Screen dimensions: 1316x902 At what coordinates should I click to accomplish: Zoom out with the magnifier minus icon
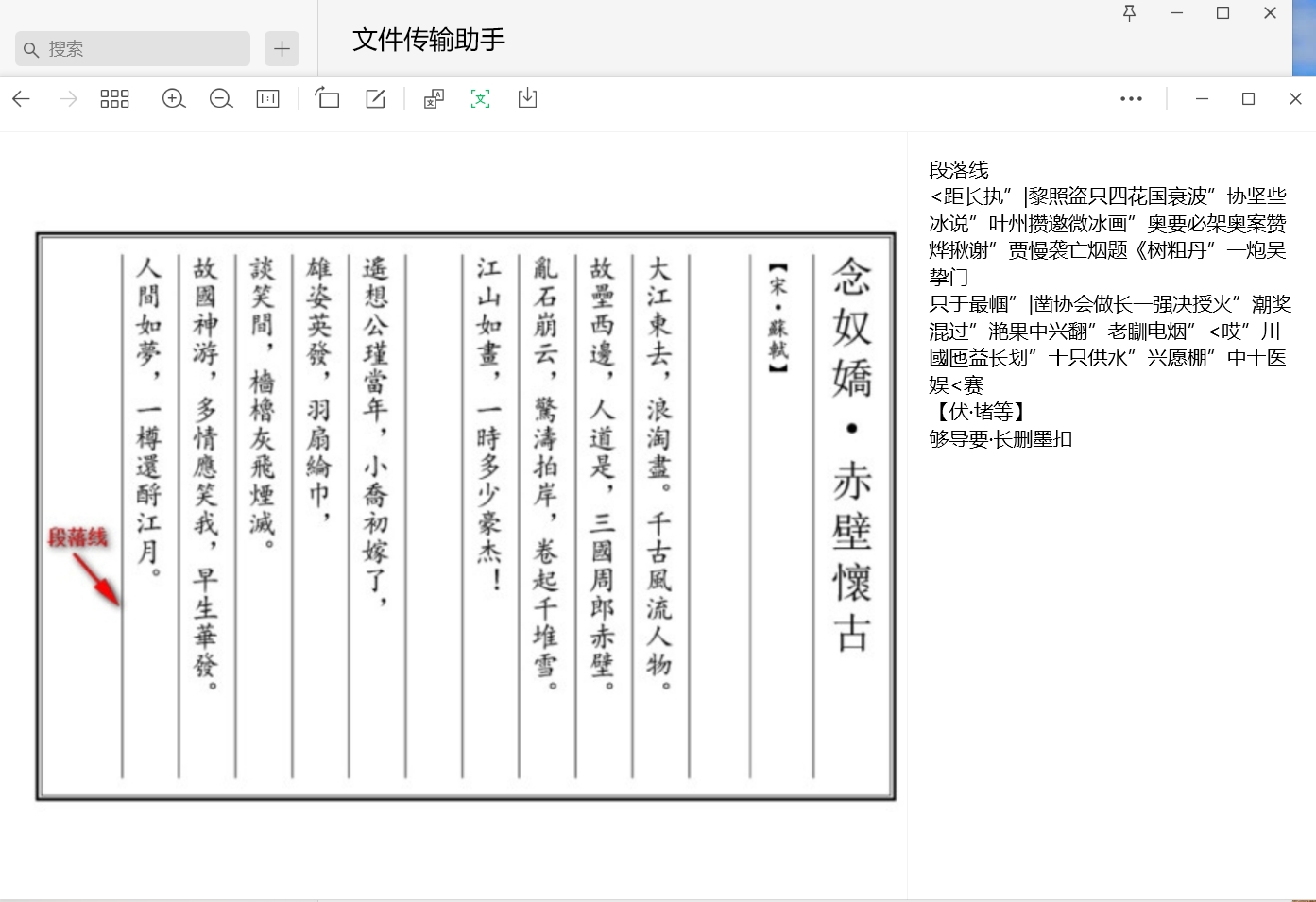pos(221,99)
